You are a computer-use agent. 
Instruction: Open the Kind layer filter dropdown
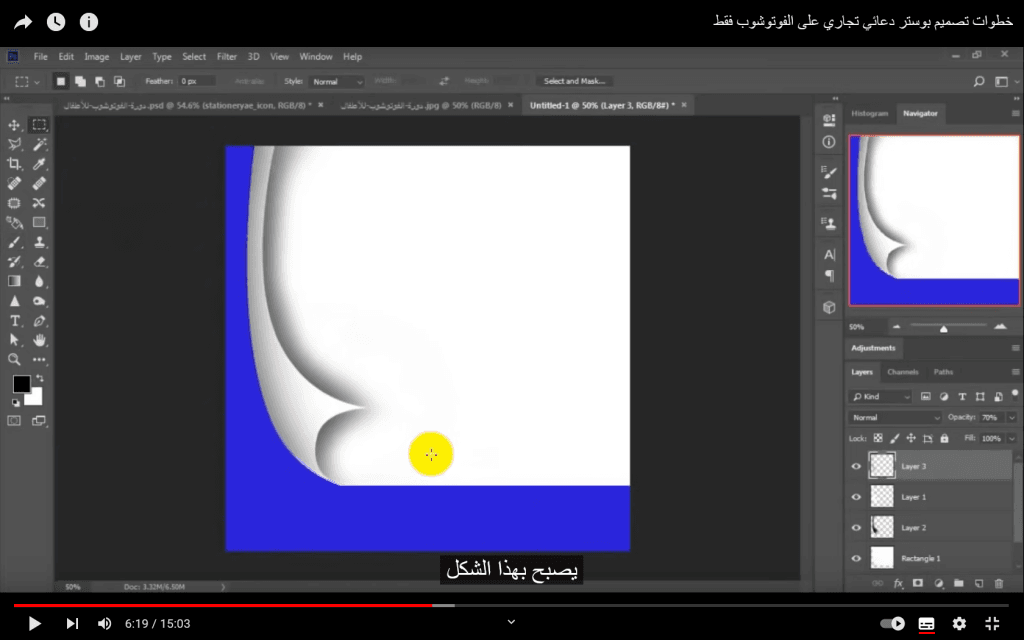[x=880, y=396]
